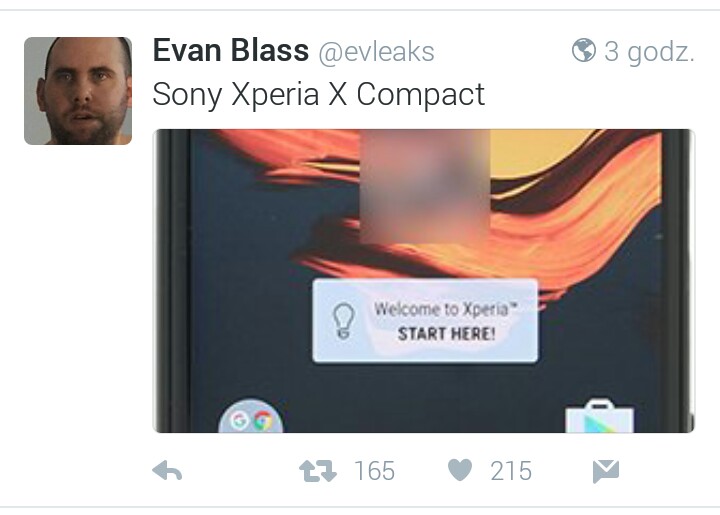720x515 pixels.
Task: Click the Chrome icon in the folder
Action: [263, 420]
